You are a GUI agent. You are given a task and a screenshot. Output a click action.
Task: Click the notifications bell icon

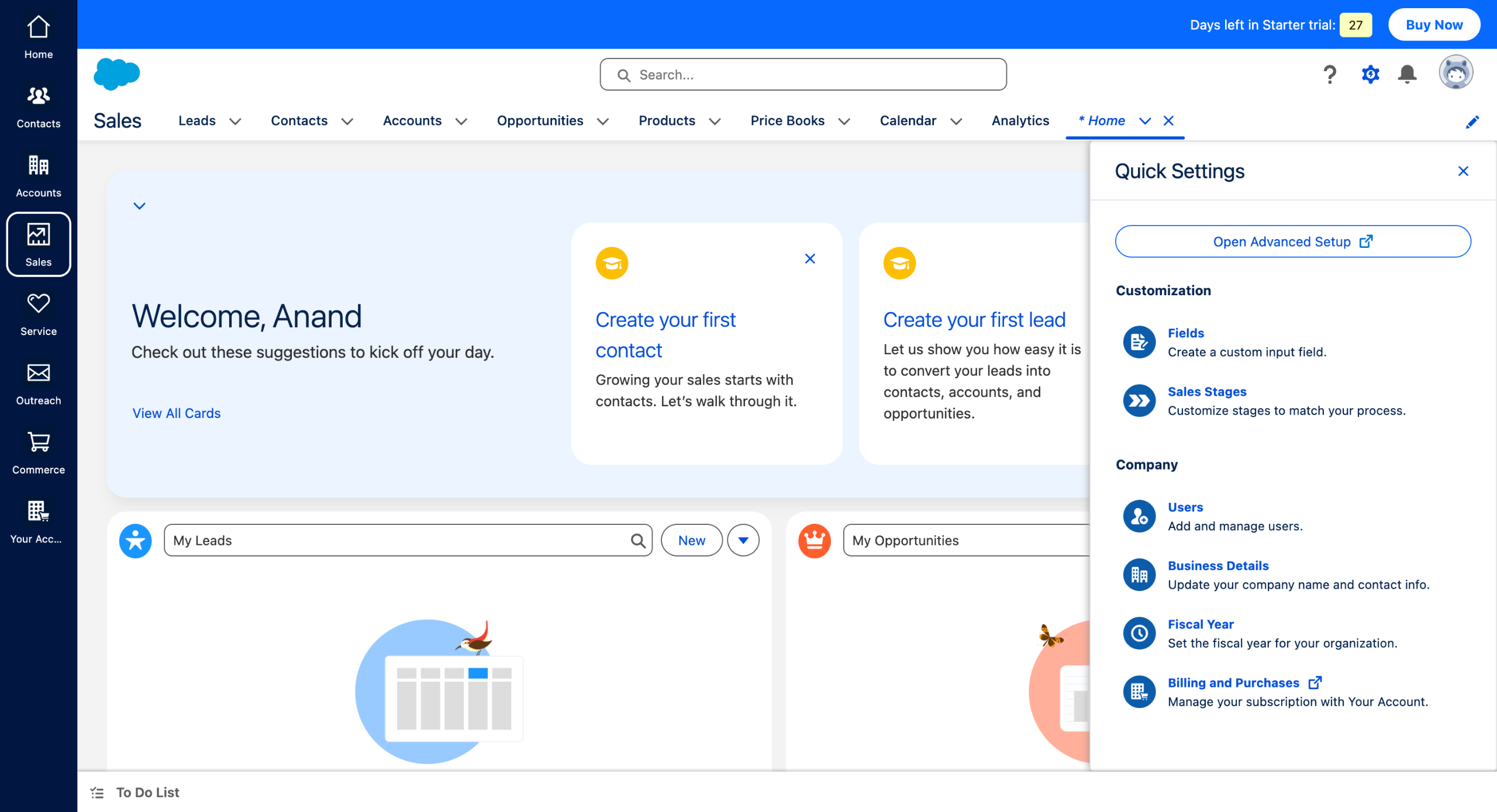point(1407,74)
